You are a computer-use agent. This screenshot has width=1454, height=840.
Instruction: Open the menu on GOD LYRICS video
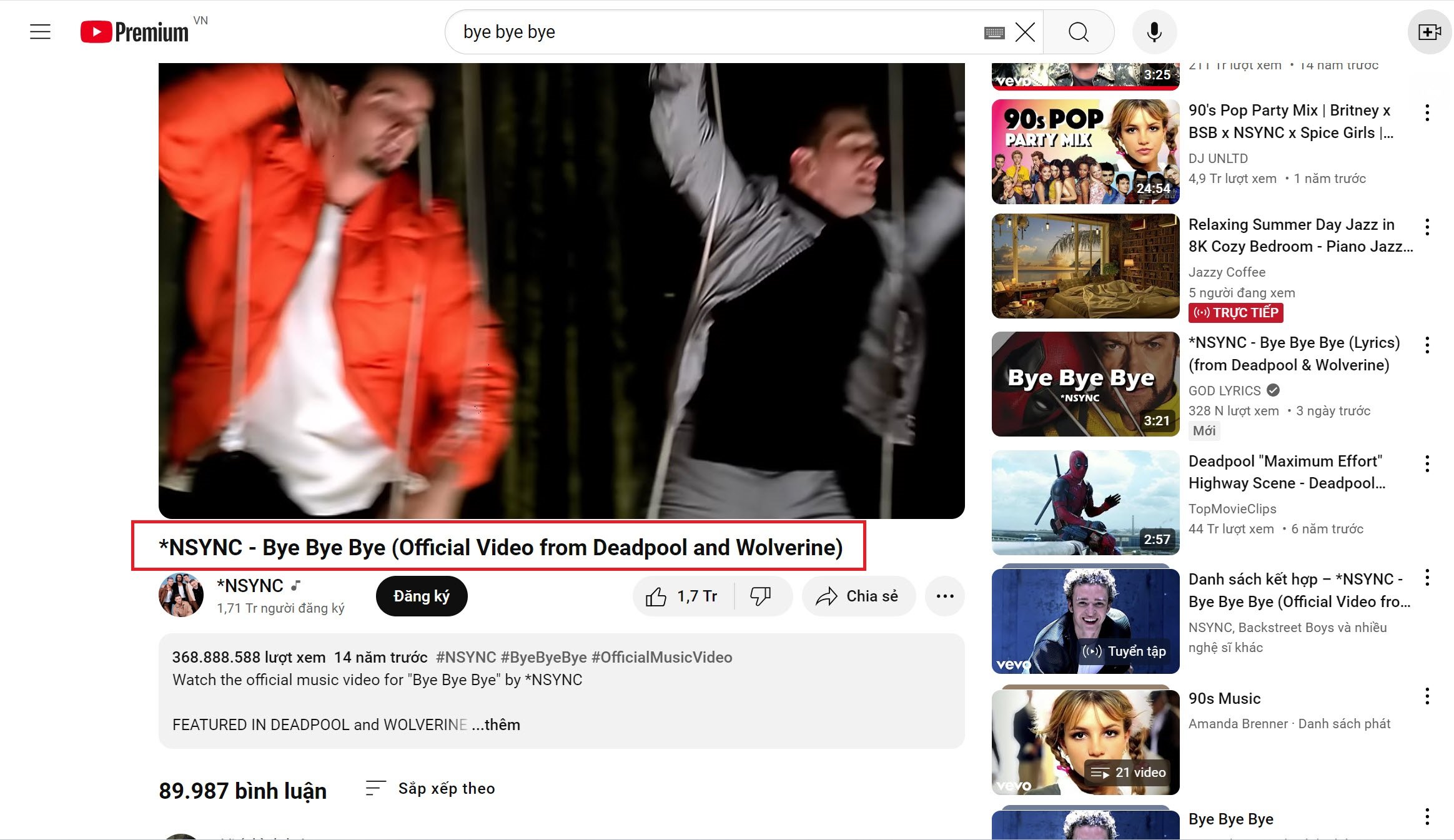click(x=1429, y=345)
